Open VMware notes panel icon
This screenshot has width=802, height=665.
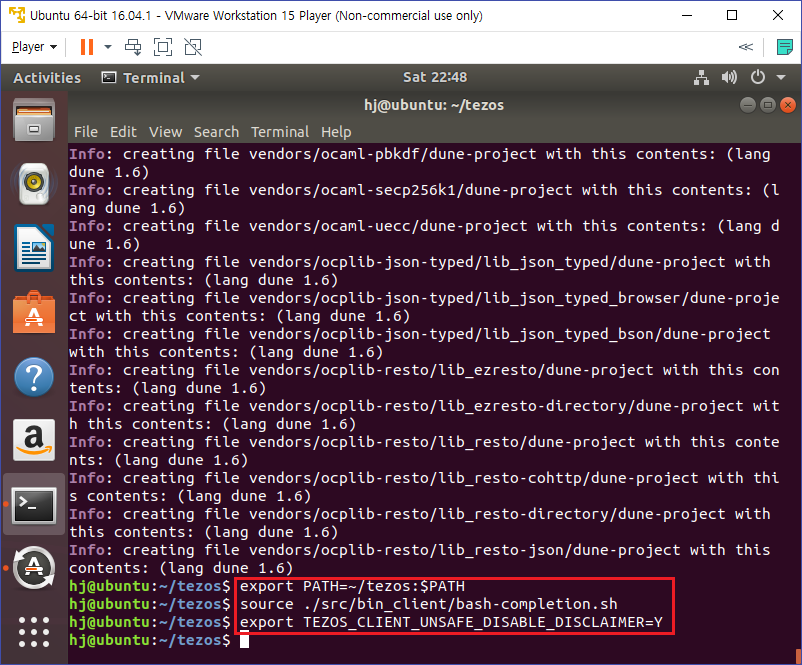tap(784, 47)
